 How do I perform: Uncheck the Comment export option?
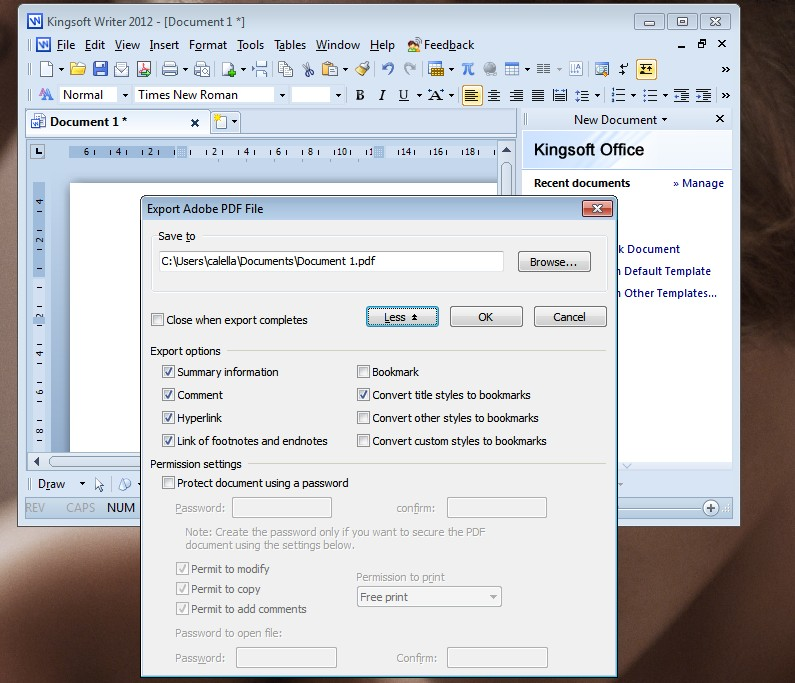pyautogui.click(x=168, y=394)
